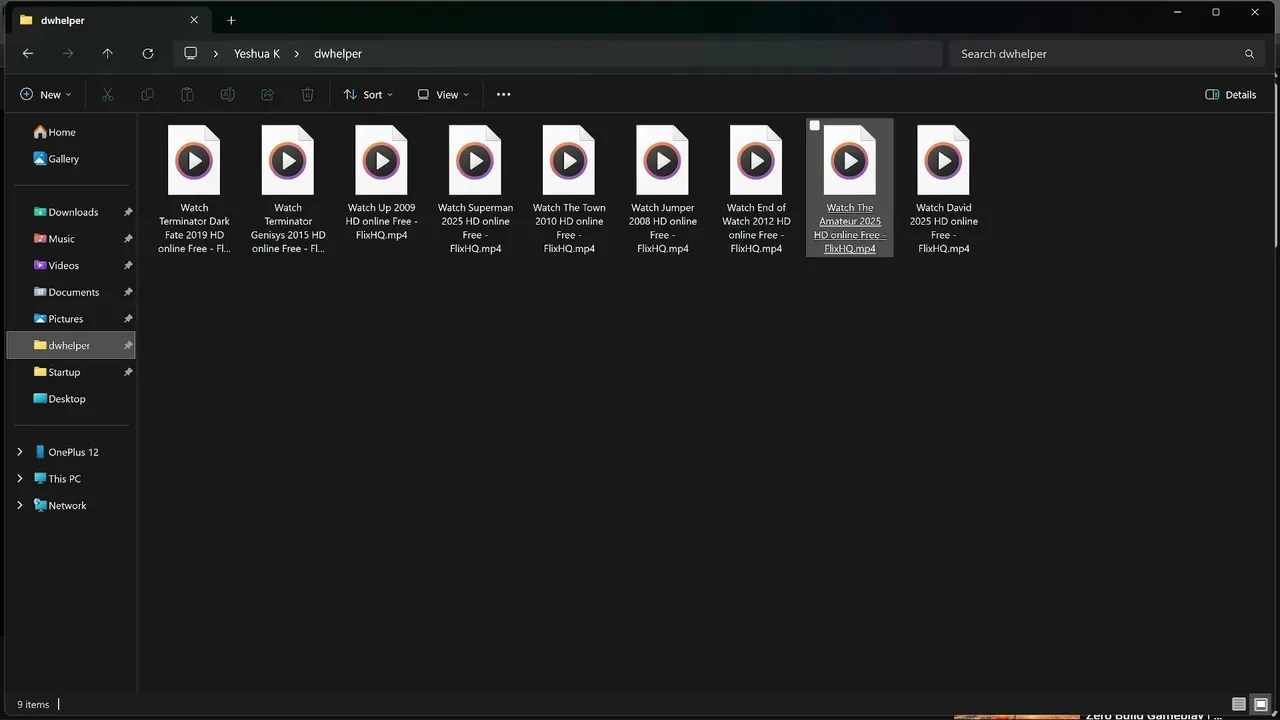The height and width of the screenshot is (720, 1280).
Task: Click the chevron after Yeshua K breadcrumb
Action: 297,54
